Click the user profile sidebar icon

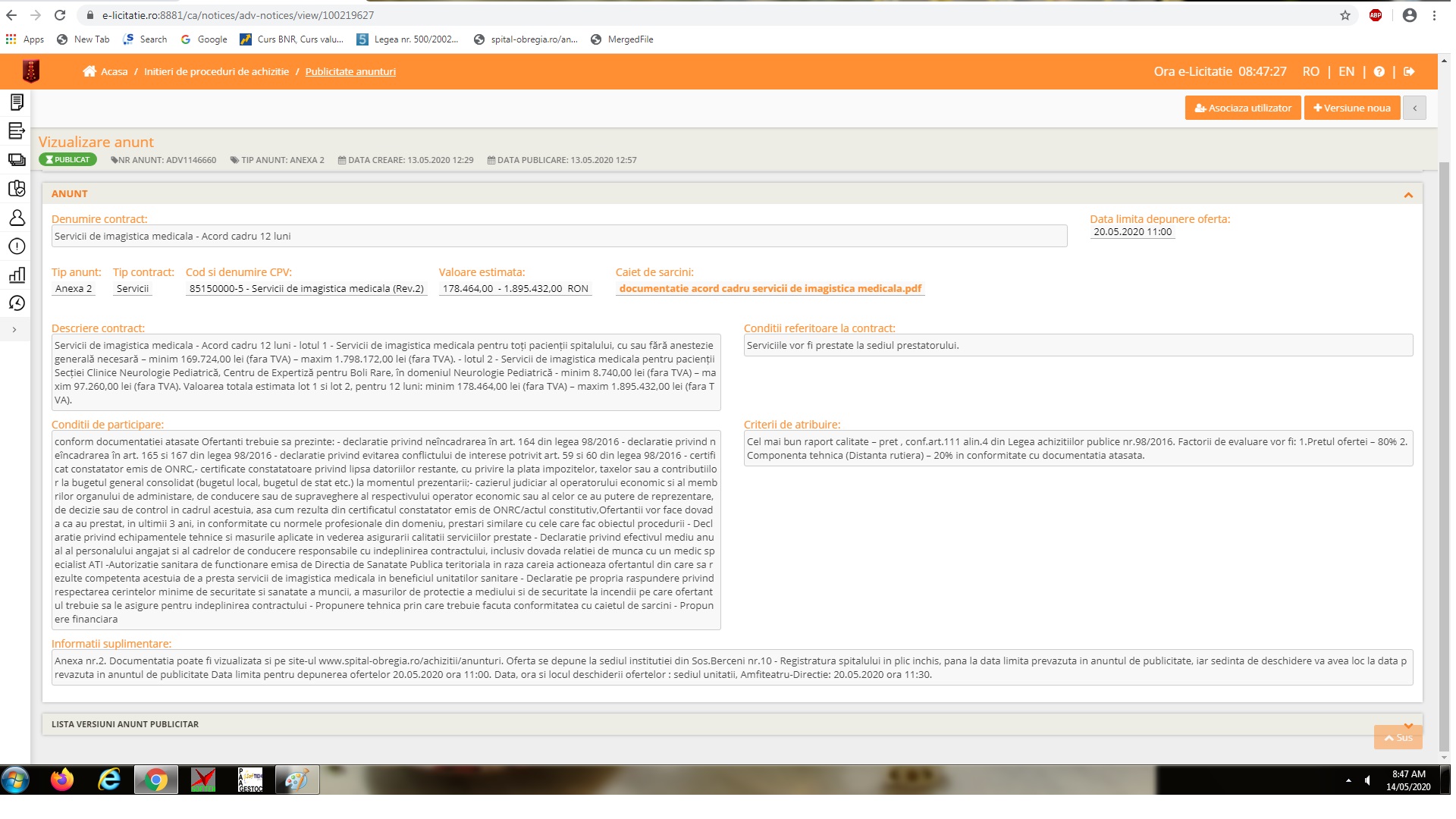click(x=17, y=218)
